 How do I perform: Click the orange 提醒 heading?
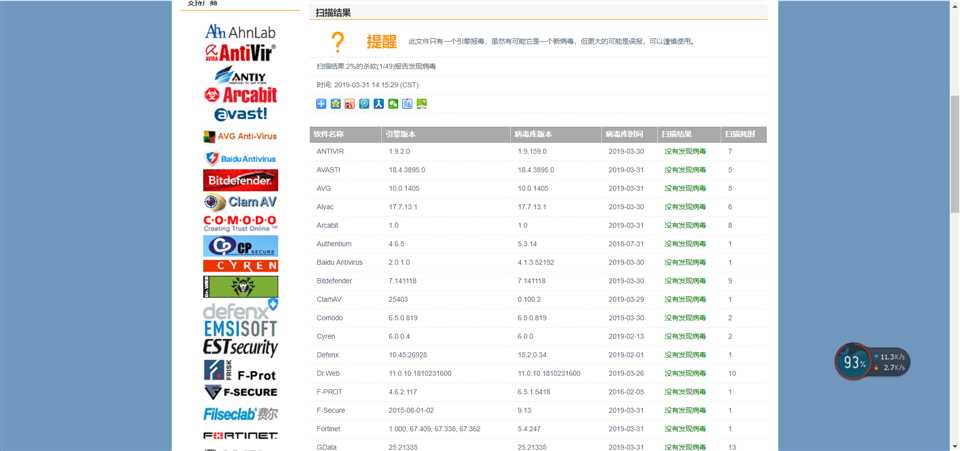click(381, 42)
